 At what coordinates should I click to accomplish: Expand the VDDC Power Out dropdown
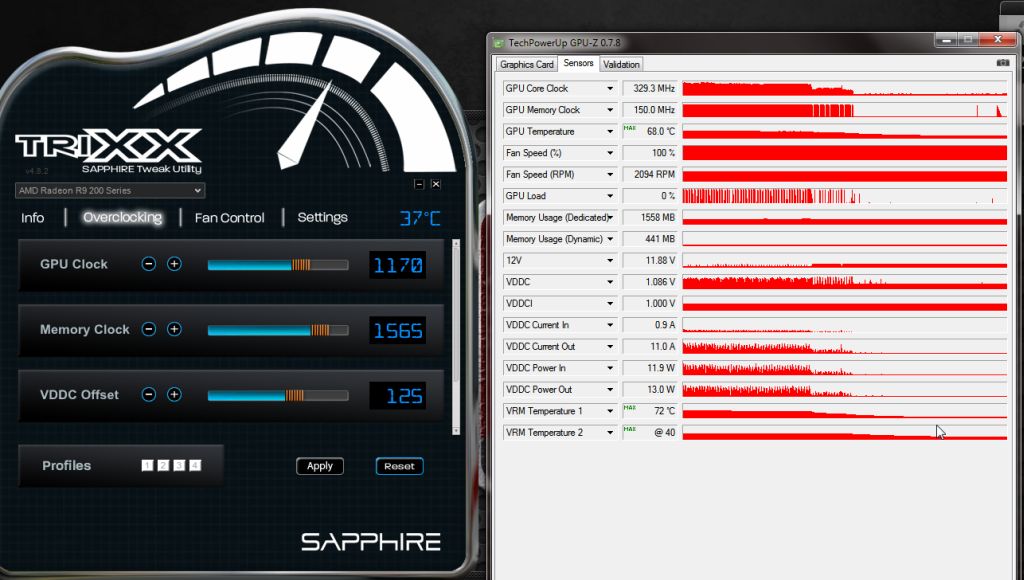[x=610, y=390]
